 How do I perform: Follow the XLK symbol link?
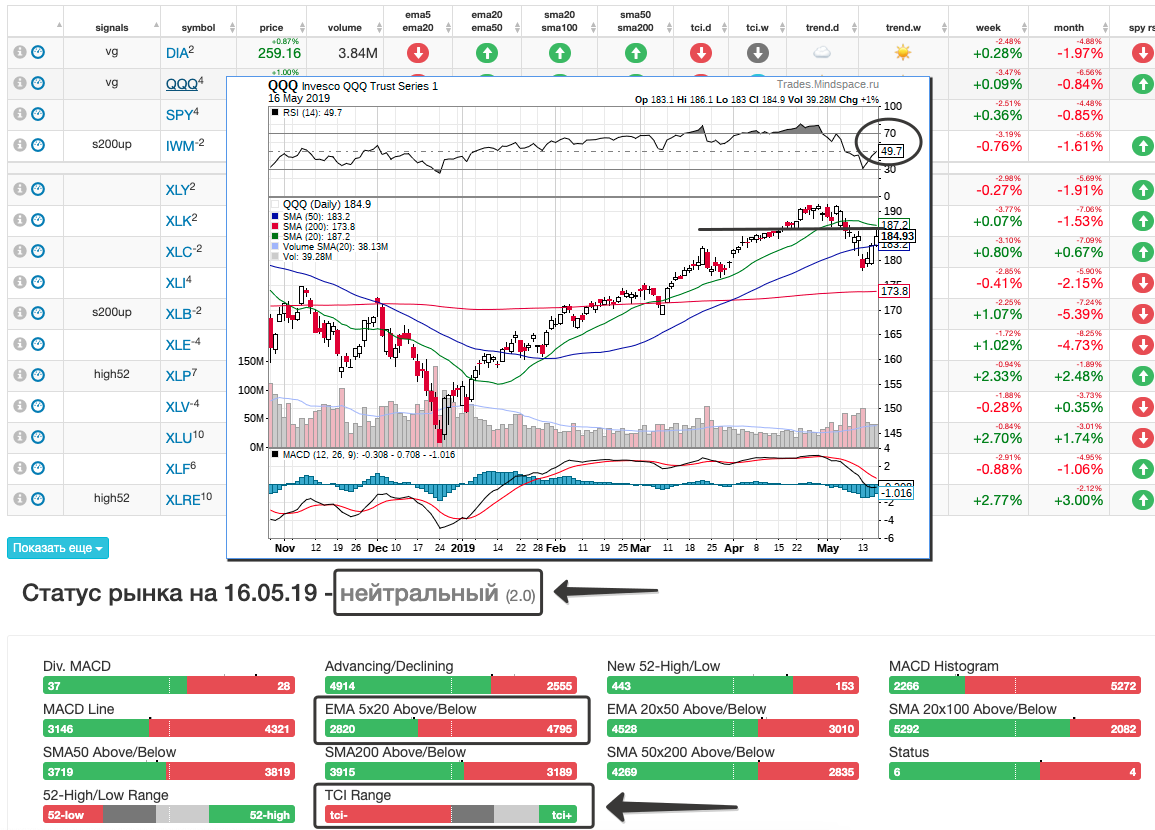tap(181, 220)
